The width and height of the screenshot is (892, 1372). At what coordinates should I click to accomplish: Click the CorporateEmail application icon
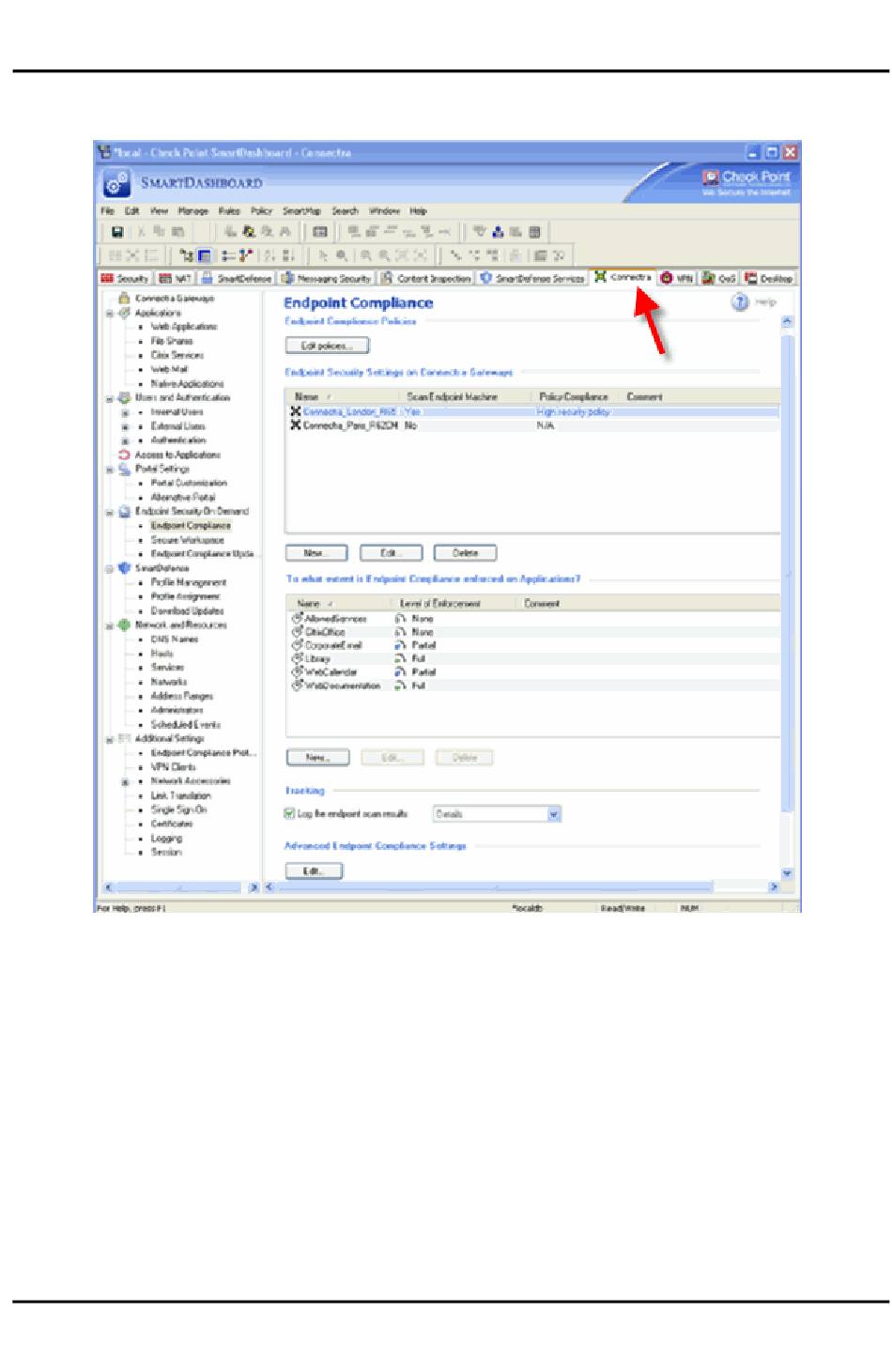click(298, 645)
